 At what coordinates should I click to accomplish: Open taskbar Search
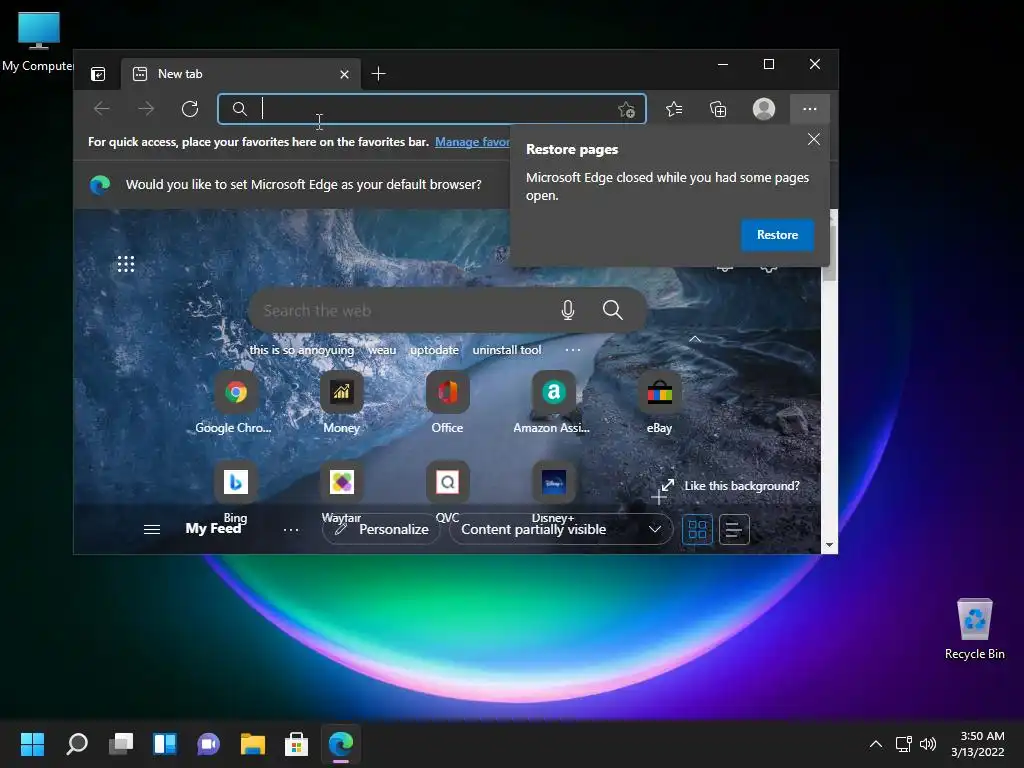(x=77, y=744)
